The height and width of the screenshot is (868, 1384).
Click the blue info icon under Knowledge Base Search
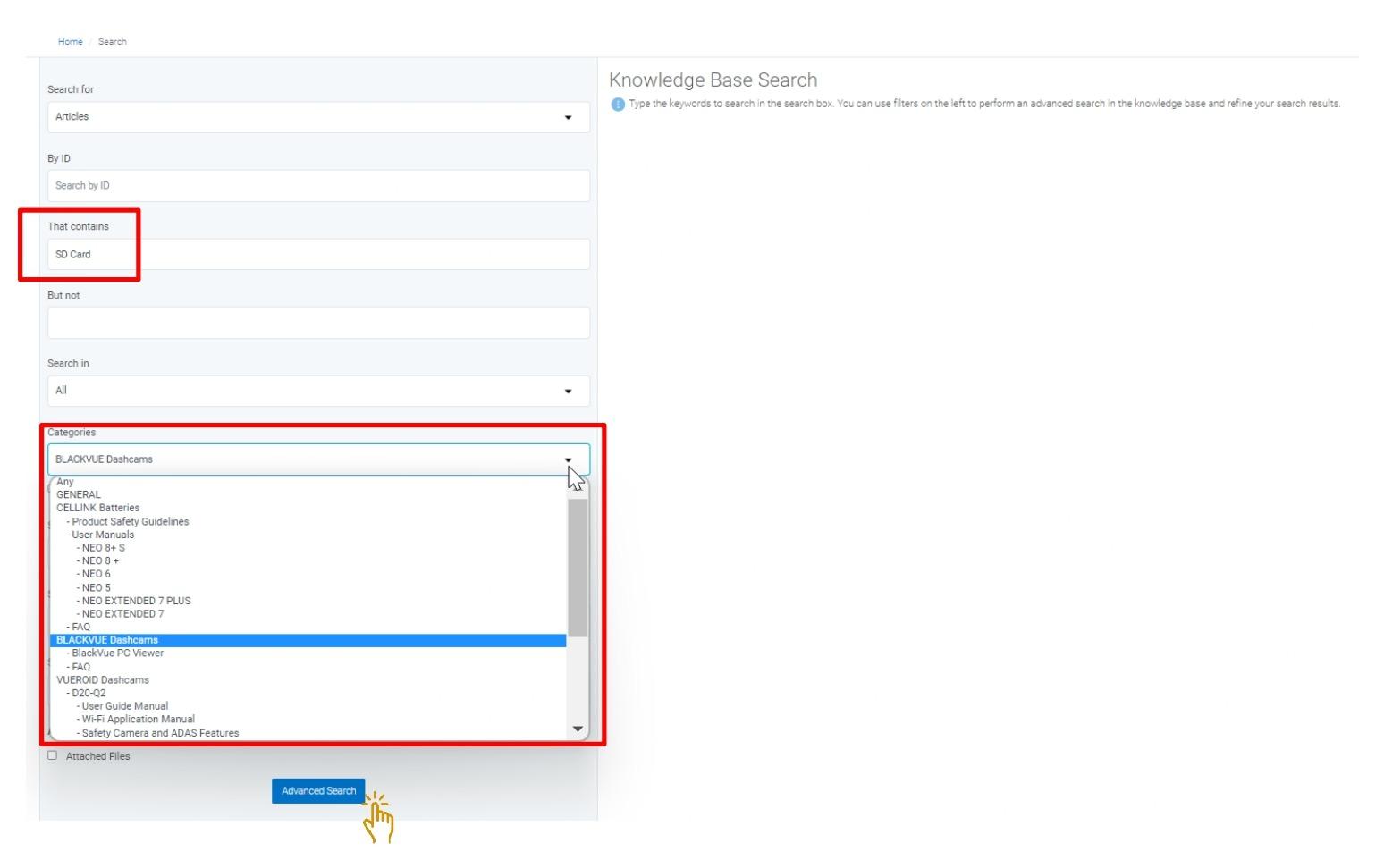pyautogui.click(x=617, y=105)
